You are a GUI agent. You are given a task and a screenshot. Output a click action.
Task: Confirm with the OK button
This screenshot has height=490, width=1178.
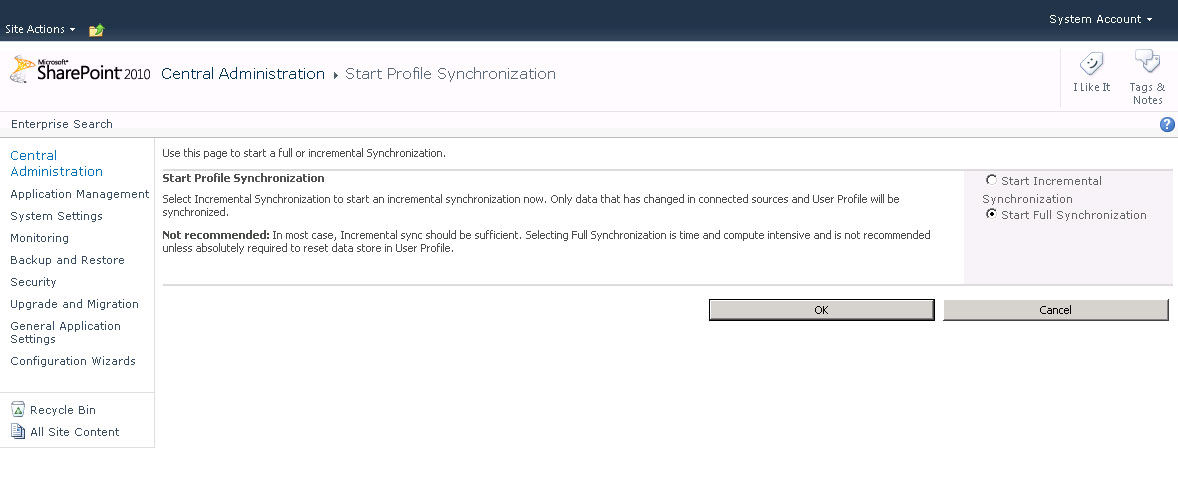(821, 310)
